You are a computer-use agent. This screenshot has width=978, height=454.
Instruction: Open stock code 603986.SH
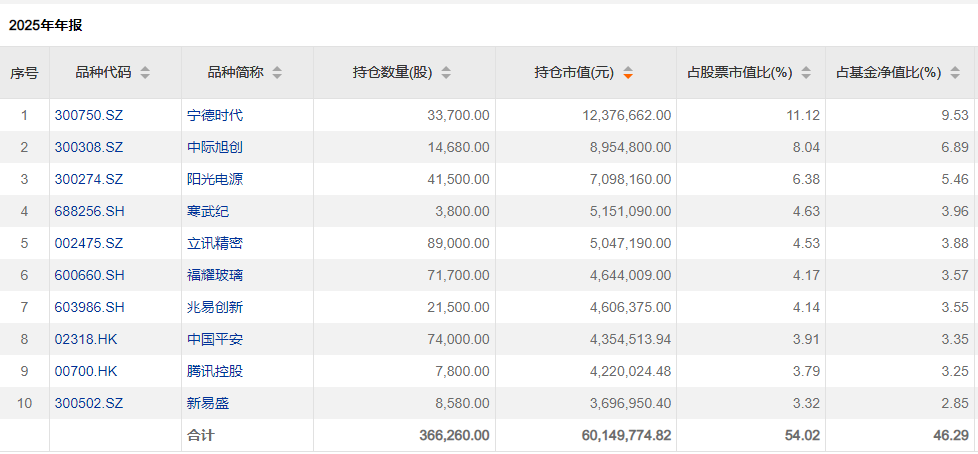pos(89,307)
